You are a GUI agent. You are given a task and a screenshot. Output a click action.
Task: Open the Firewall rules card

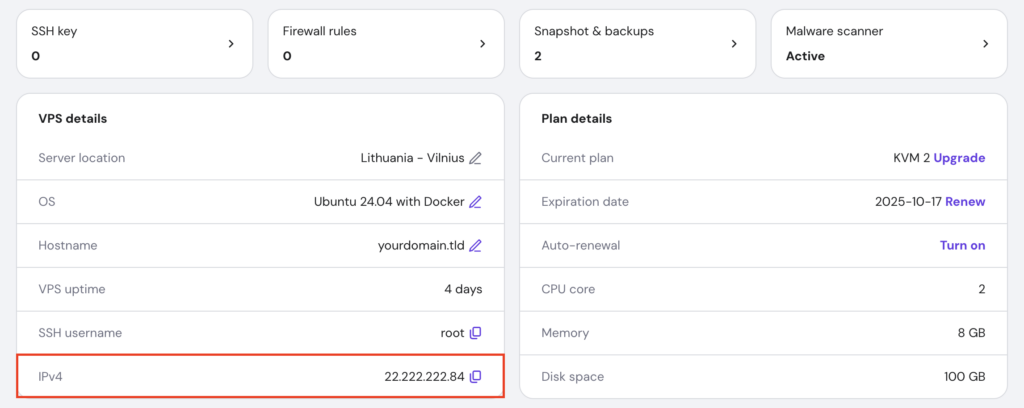pos(370,44)
